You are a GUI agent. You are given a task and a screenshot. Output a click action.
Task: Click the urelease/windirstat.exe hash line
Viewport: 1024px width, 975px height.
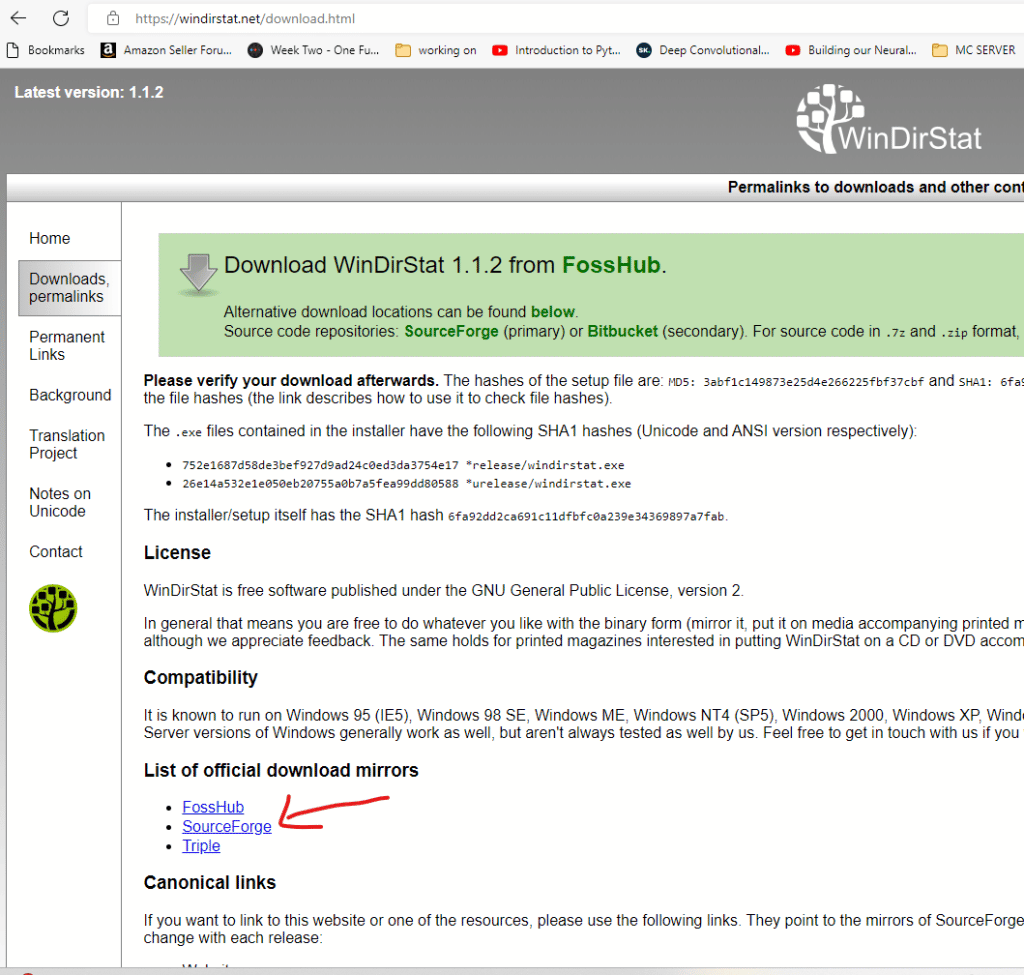406,483
